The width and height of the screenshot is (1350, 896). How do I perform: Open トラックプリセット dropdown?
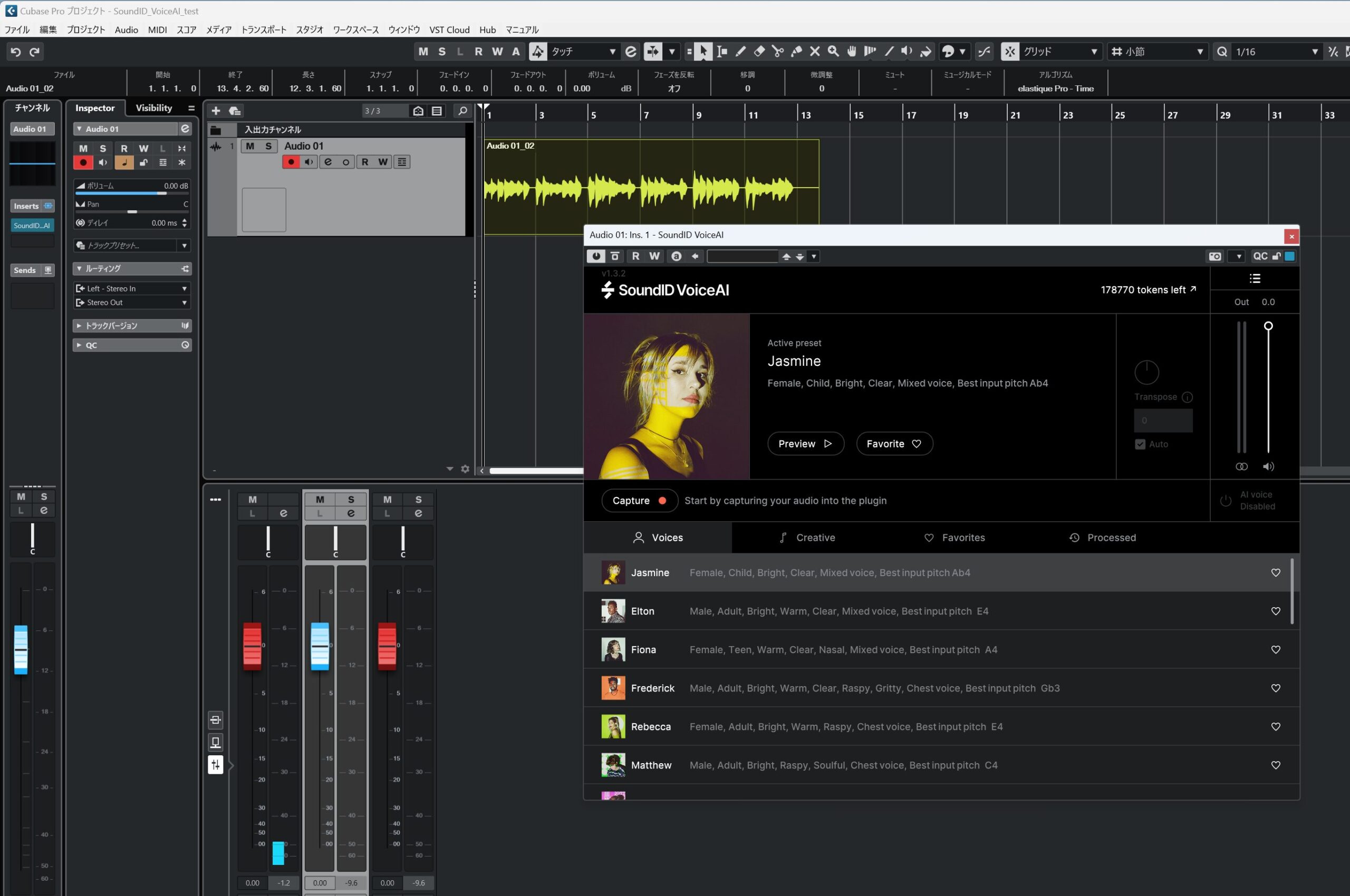click(x=132, y=246)
